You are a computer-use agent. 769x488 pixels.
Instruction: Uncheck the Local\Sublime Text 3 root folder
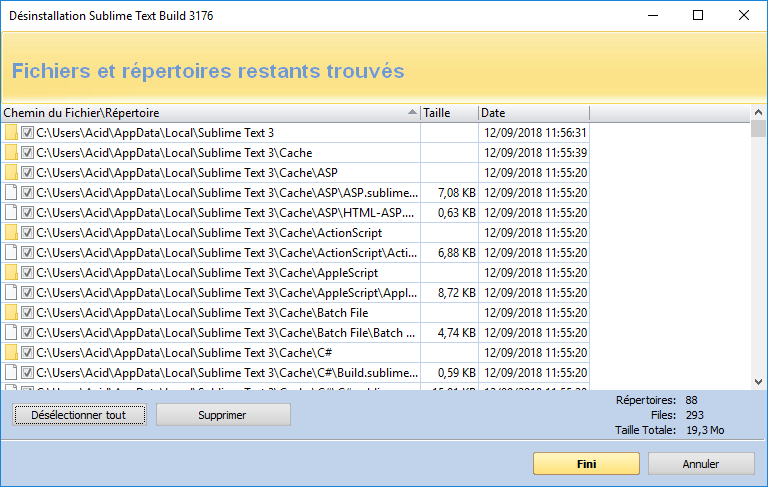pyautogui.click(x=27, y=133)
